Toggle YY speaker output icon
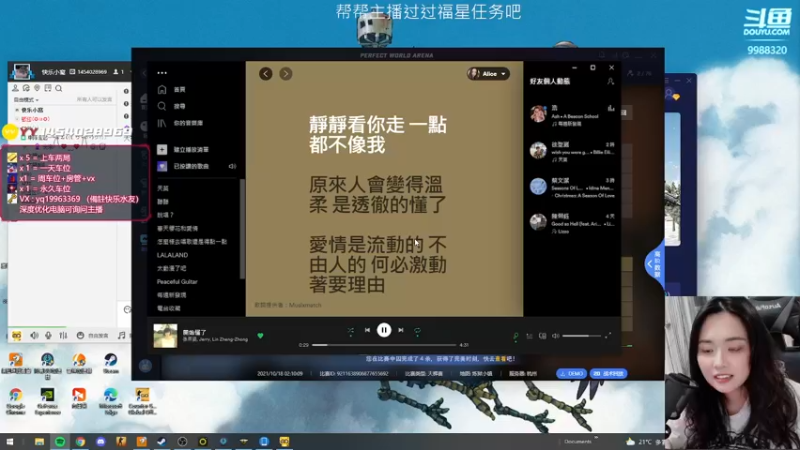This screenshot has width=800, height=450. click(34, 335)
